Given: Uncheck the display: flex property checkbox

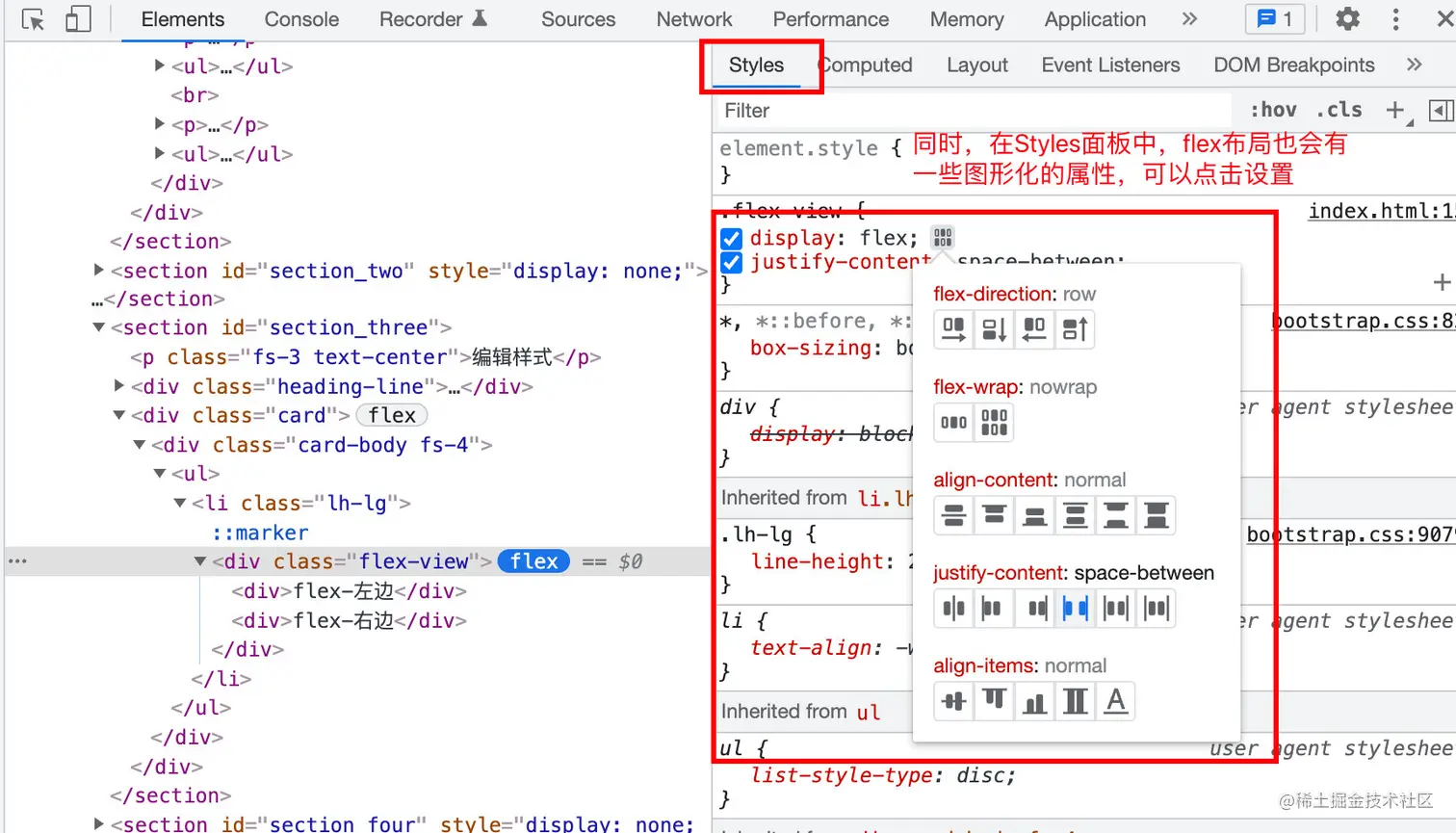Looking at the screenshot, I should (731, 238).
